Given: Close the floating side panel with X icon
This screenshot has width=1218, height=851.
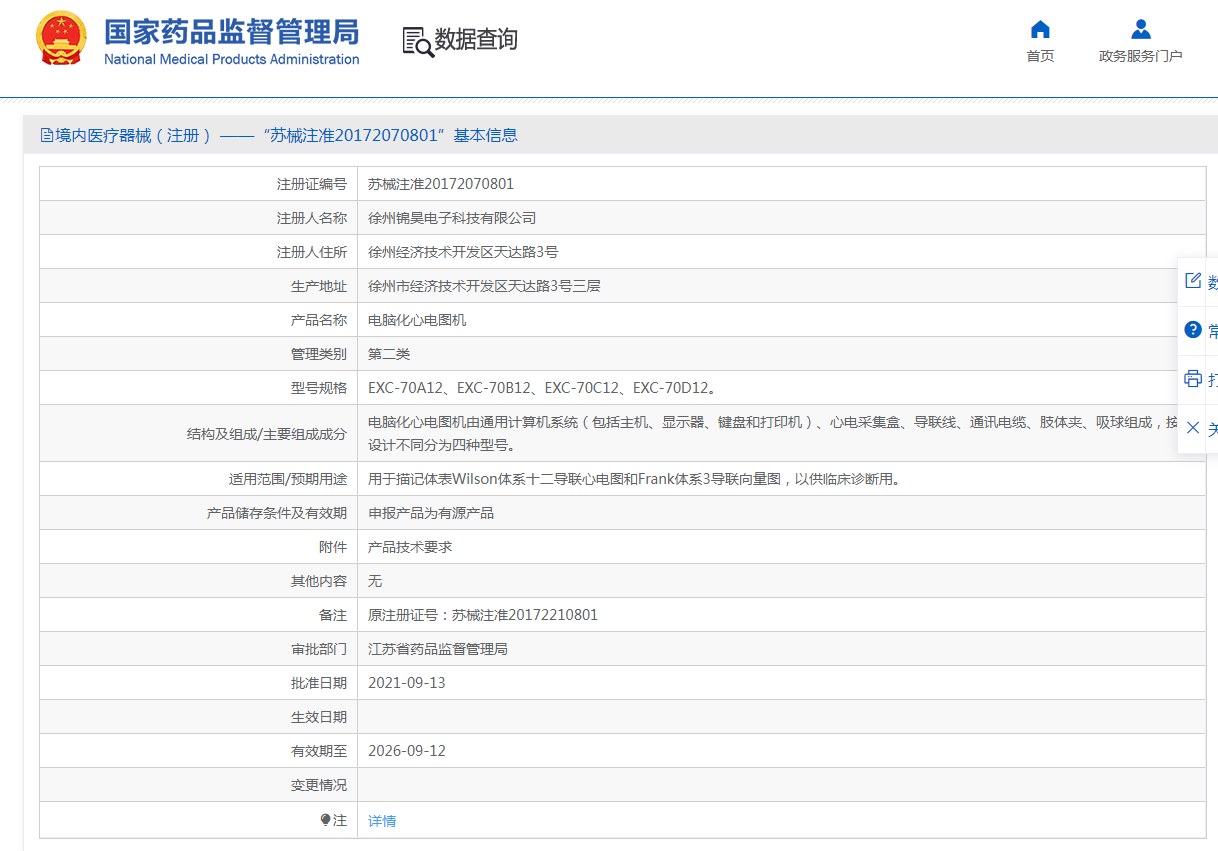Looking at the screenshot, I should click(x=1192, y=428).
